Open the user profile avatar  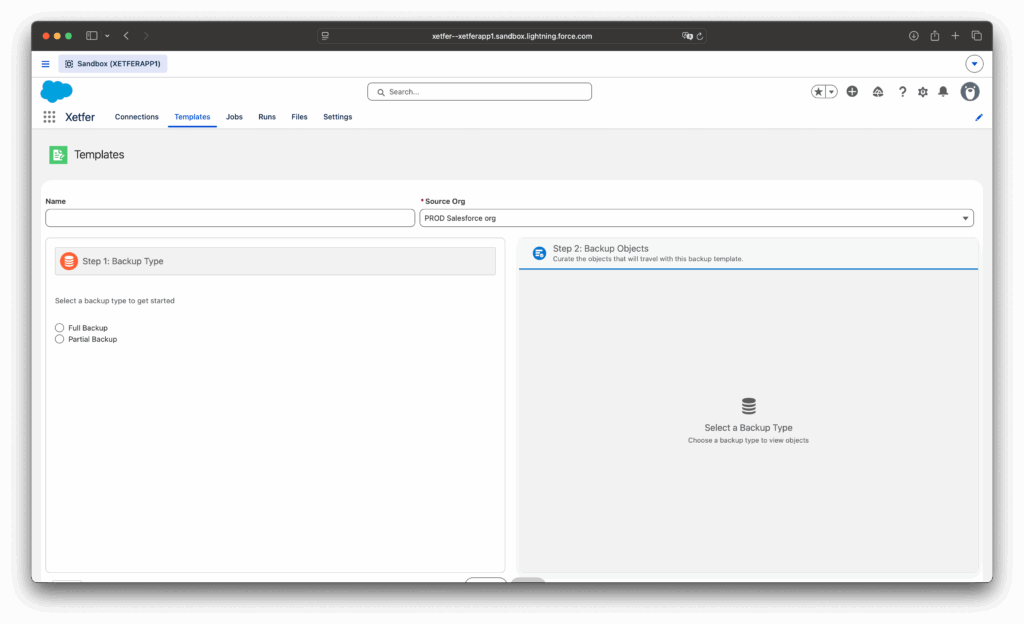click(970, 92)
